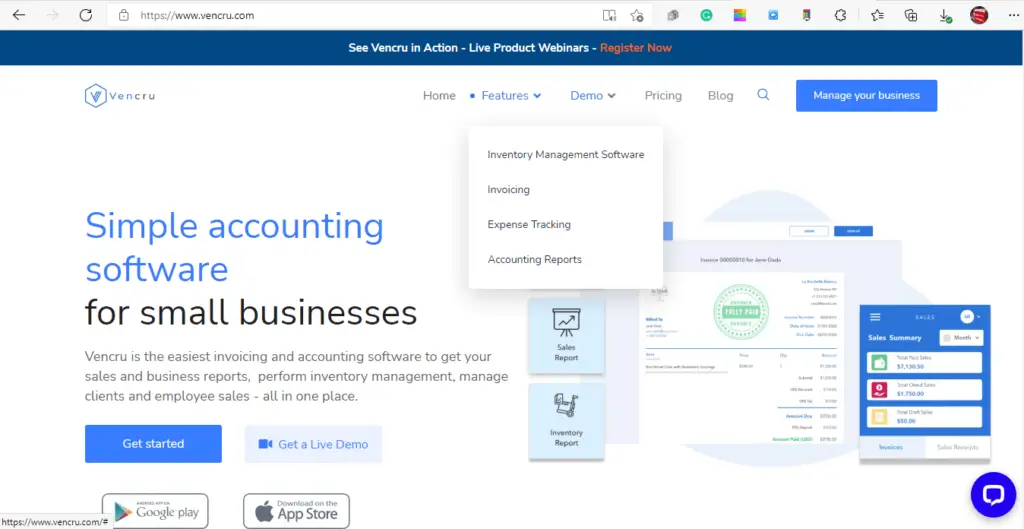The height and width of the screenshot is (529, 1024).
Task: Open the Downloads icon
Action: pos(945,16)
